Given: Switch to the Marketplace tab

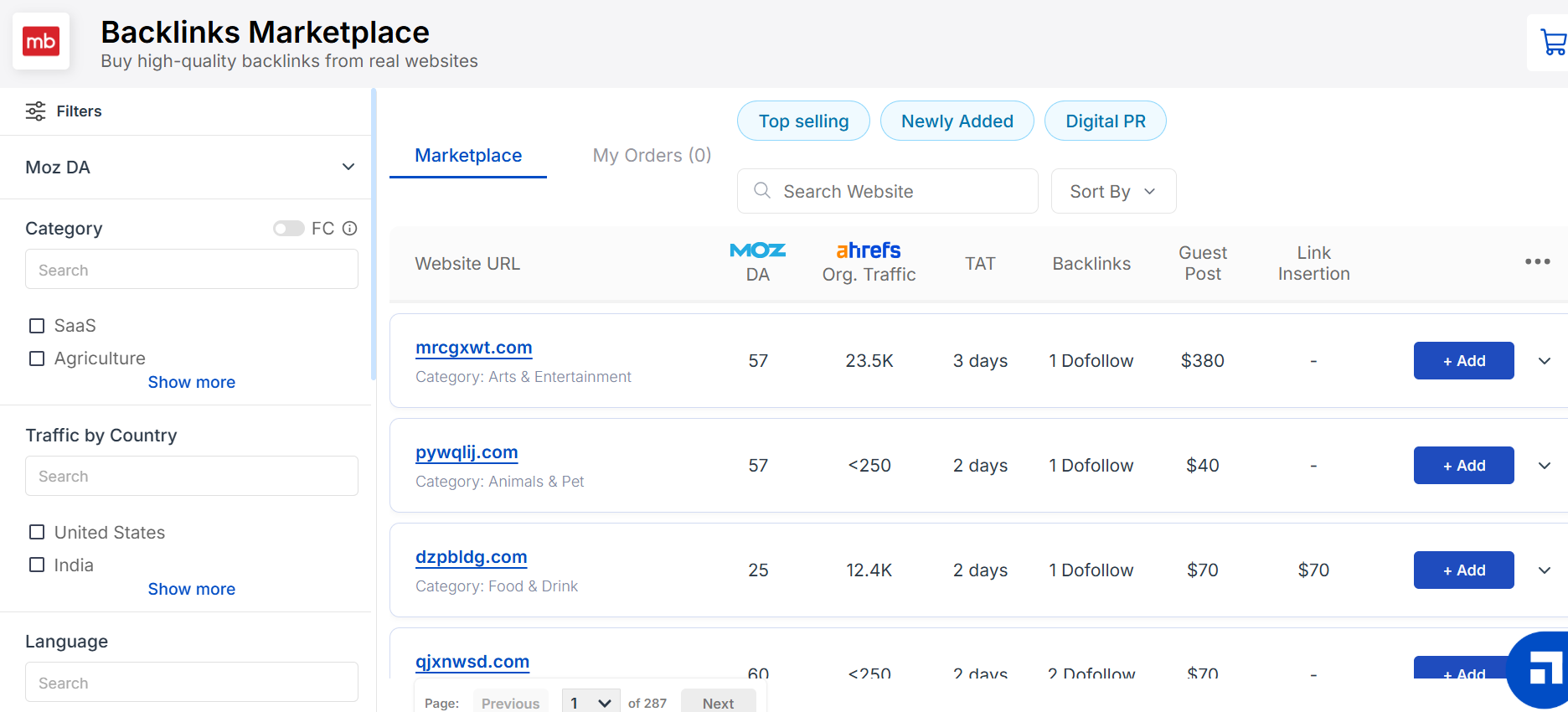Looking at the screenshot, I should coord(468,156).
